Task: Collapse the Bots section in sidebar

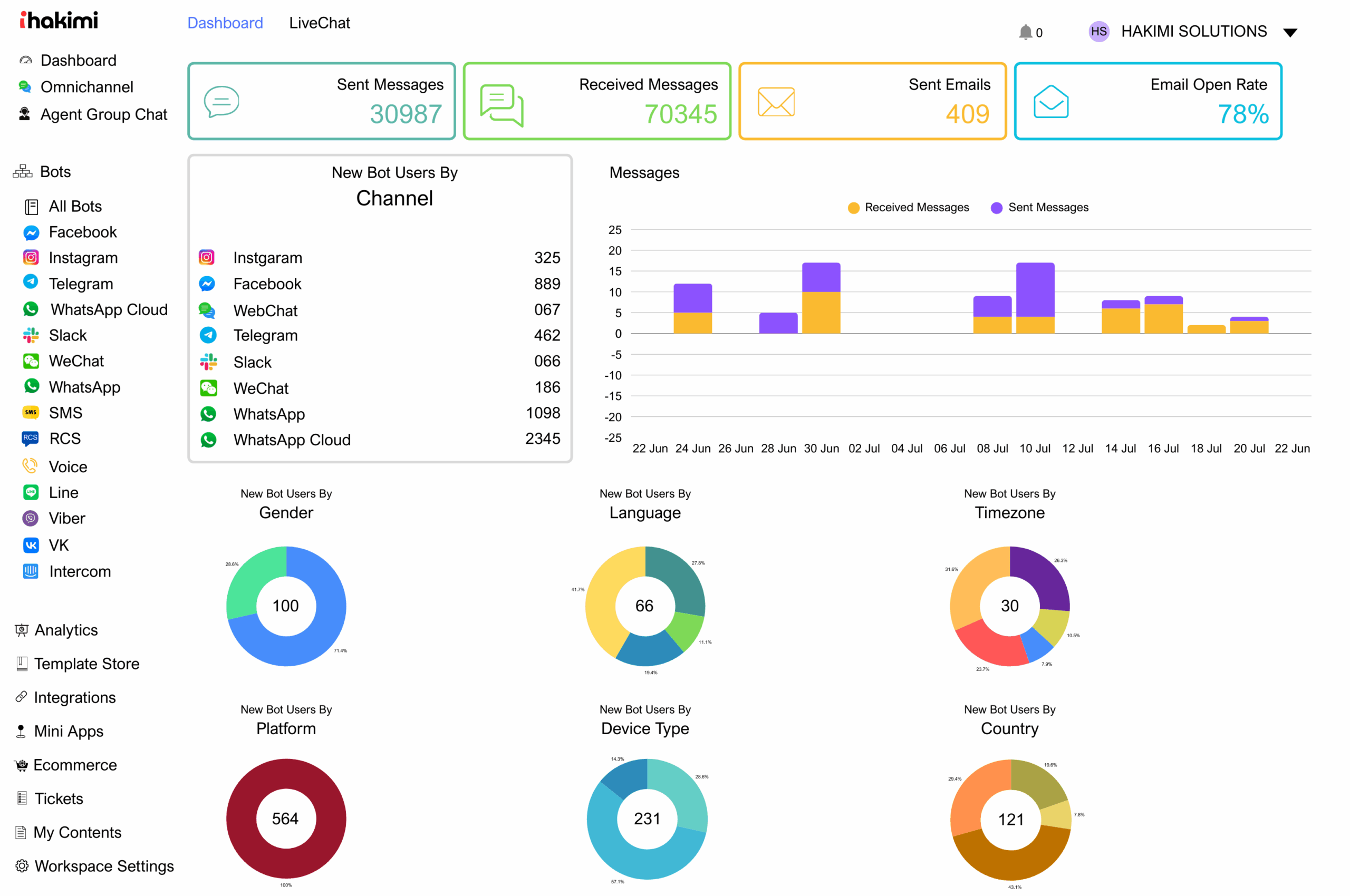Action: tap(55, 171)
